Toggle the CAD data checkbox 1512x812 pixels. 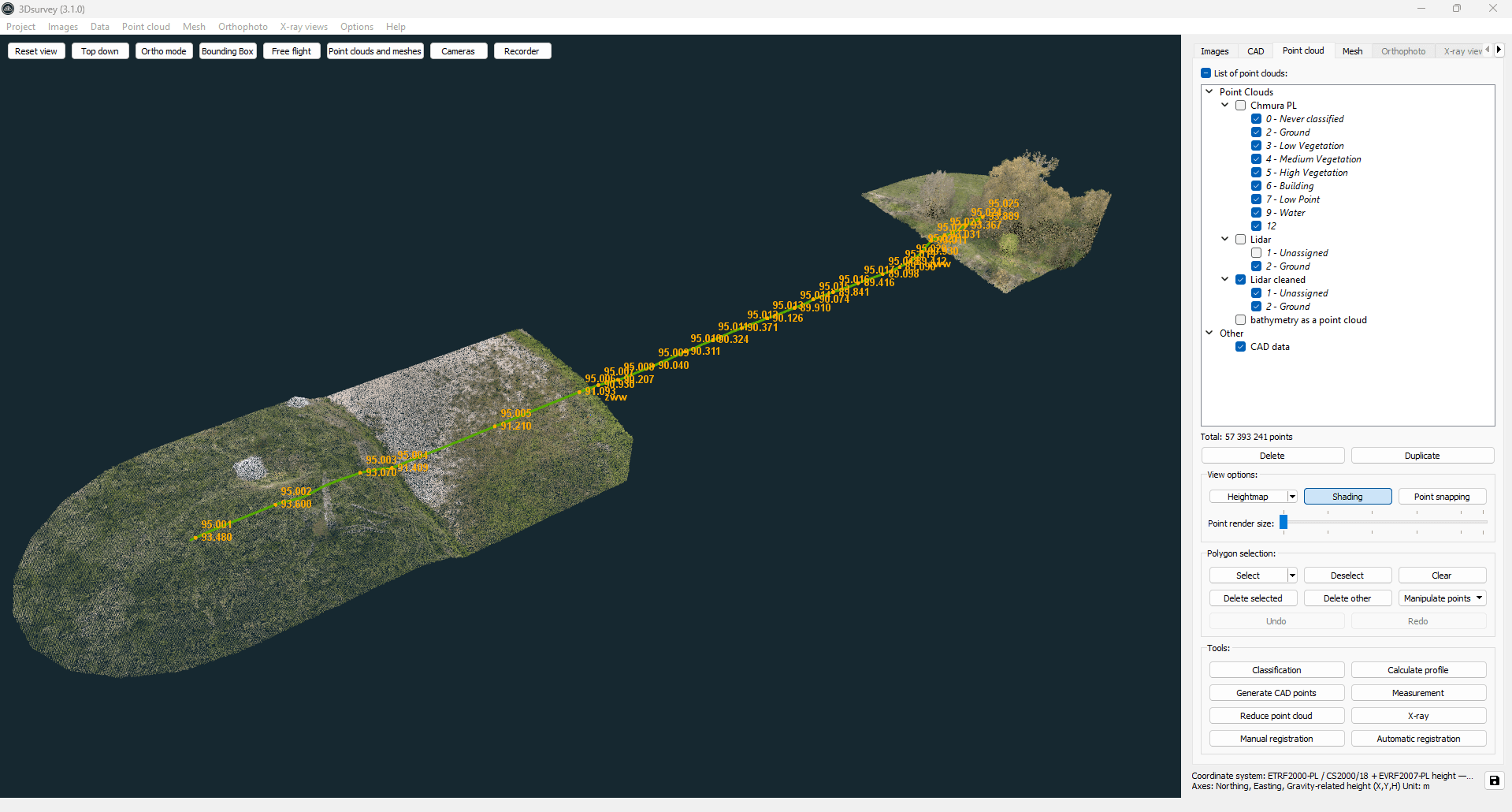(x=1241, y=347)
